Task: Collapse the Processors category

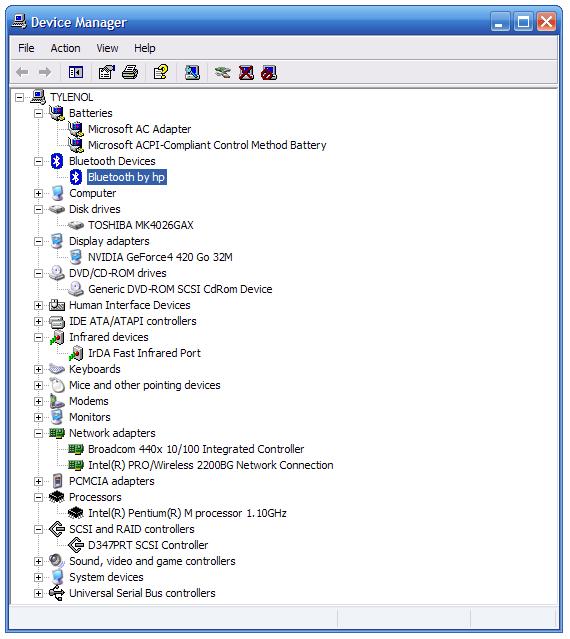Action: coord(38,497)
